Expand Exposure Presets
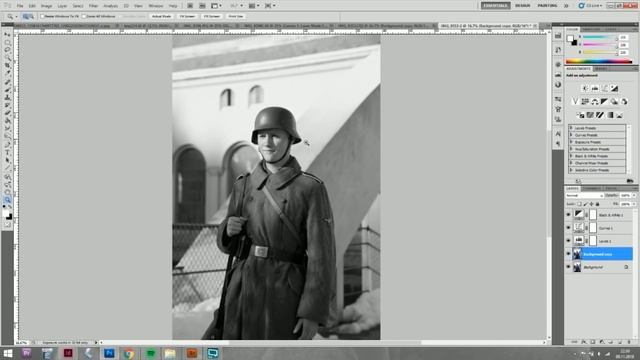 [x=571, y=142]
